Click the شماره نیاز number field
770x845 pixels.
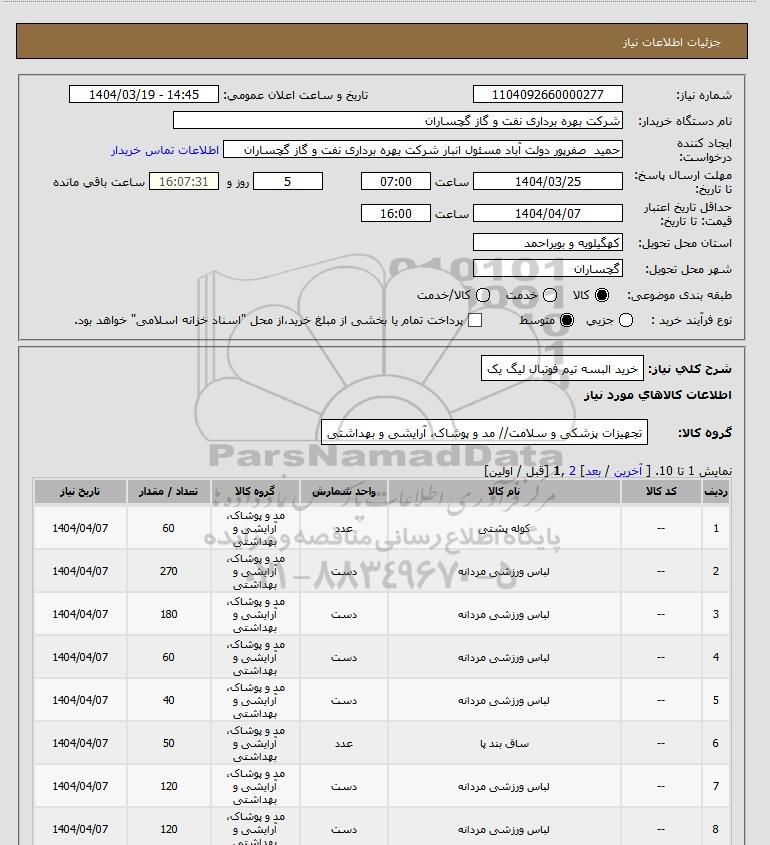coord(547,94)
